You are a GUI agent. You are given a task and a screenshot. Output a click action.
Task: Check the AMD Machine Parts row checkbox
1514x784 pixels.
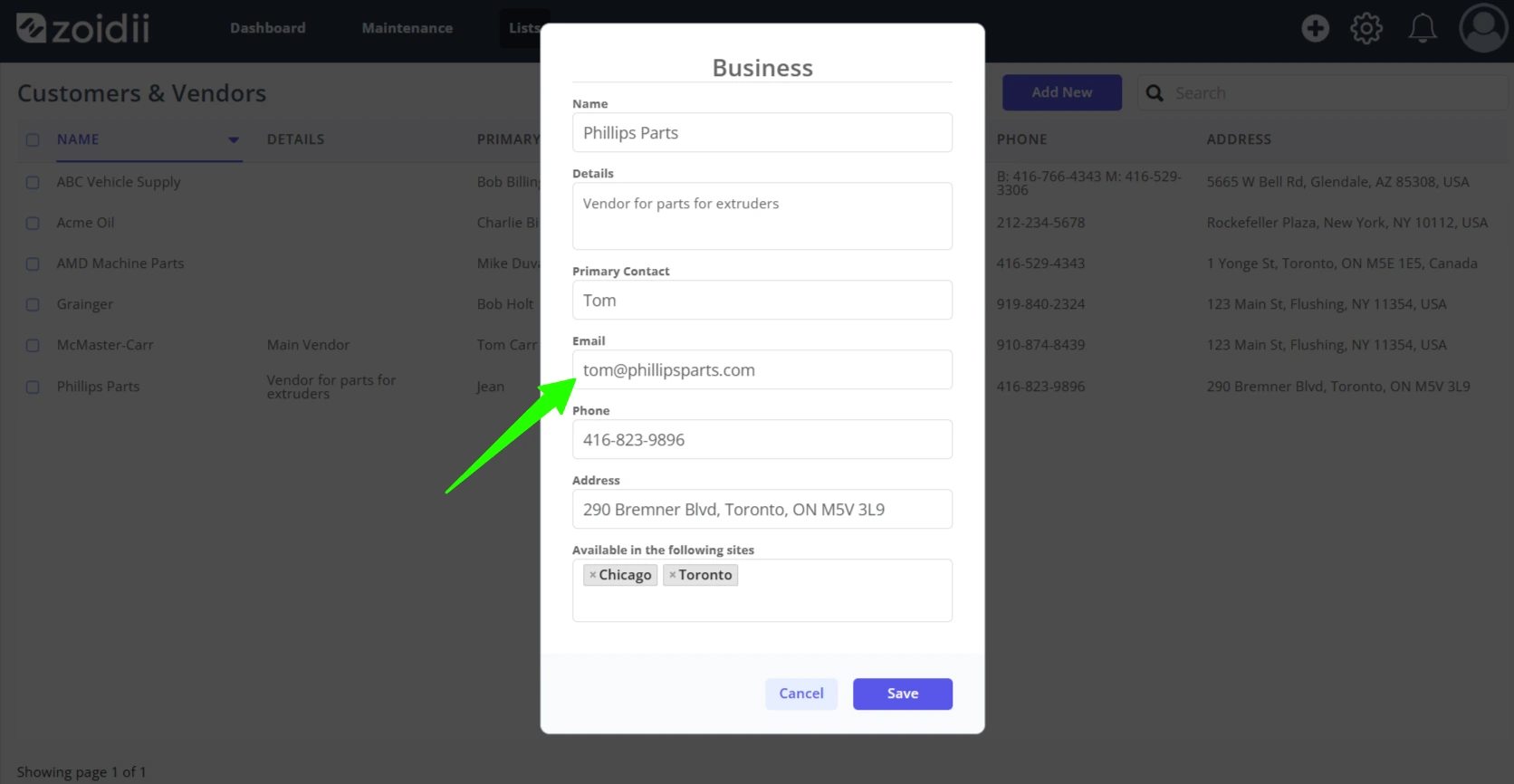click(x=33, y=263)
